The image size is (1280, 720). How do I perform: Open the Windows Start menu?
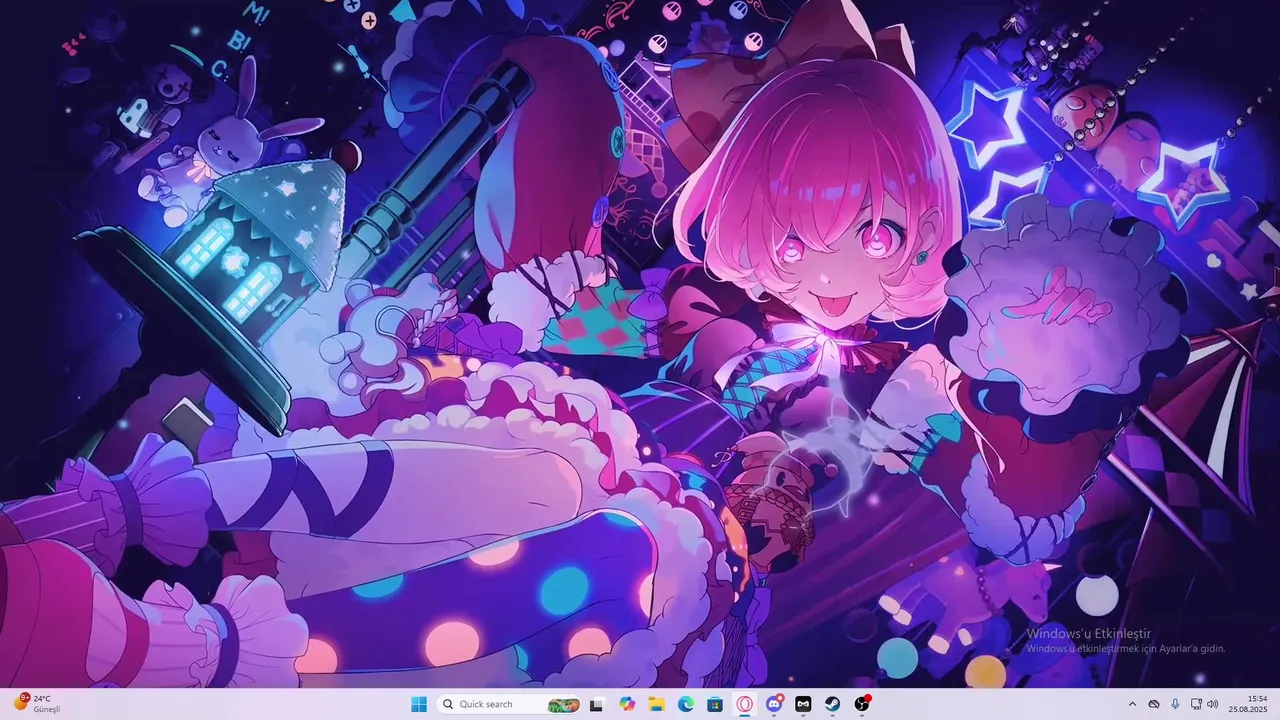[419, 704]
